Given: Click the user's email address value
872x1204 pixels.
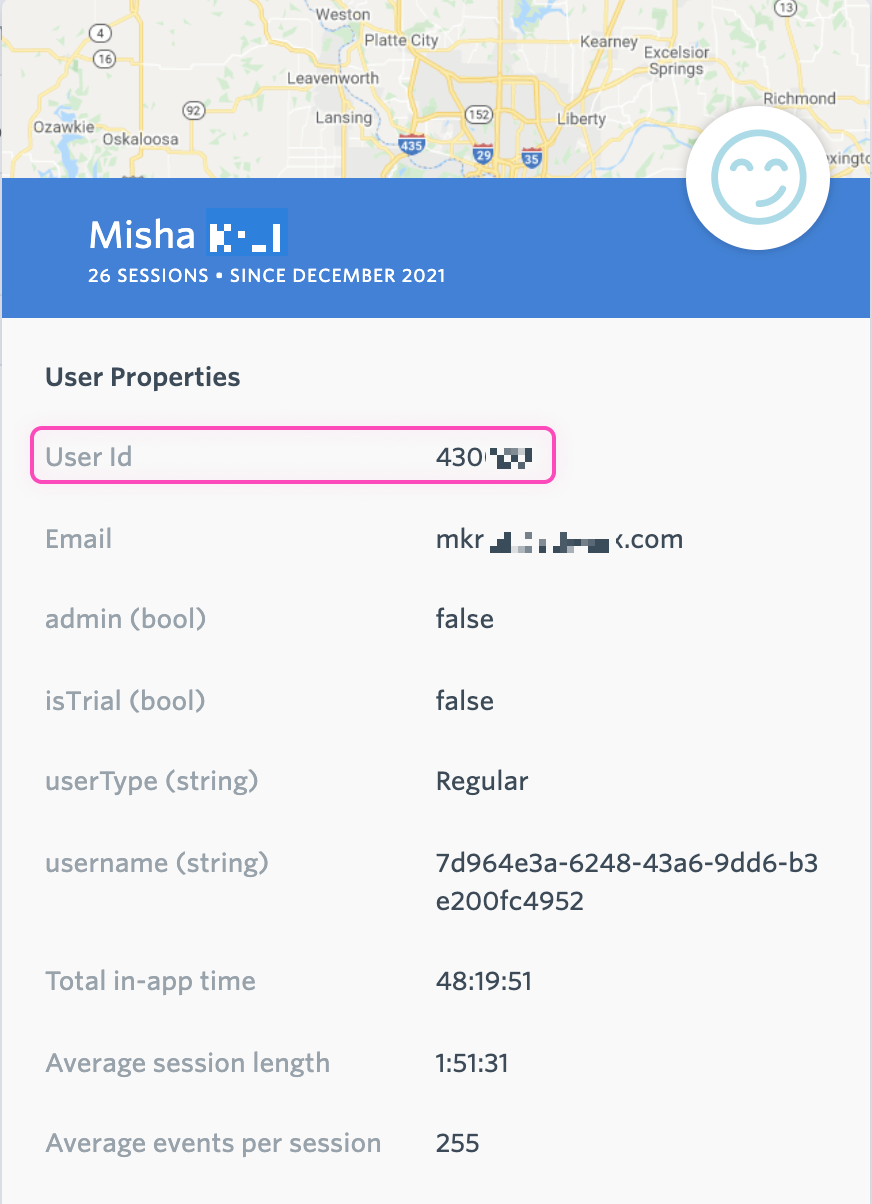Looking at the screenshot, I should (x=558, y=539).
